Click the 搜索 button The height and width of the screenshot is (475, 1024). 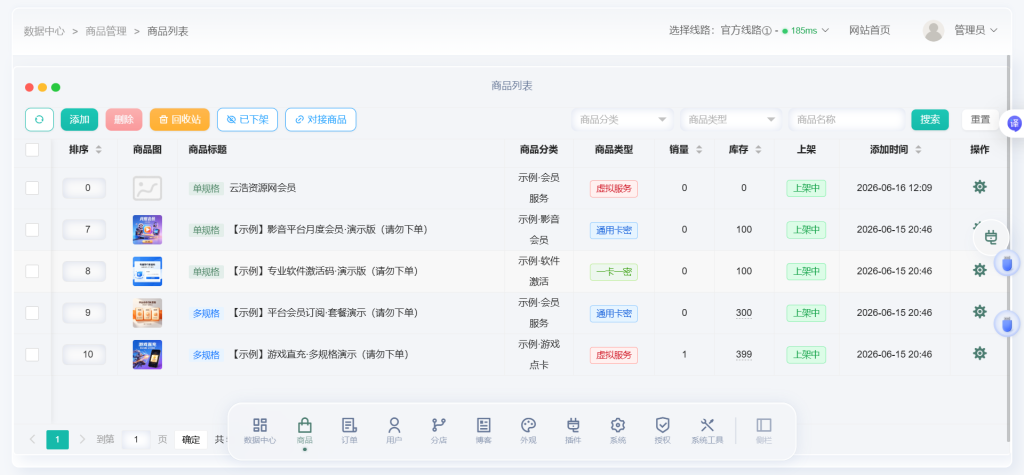930,120
